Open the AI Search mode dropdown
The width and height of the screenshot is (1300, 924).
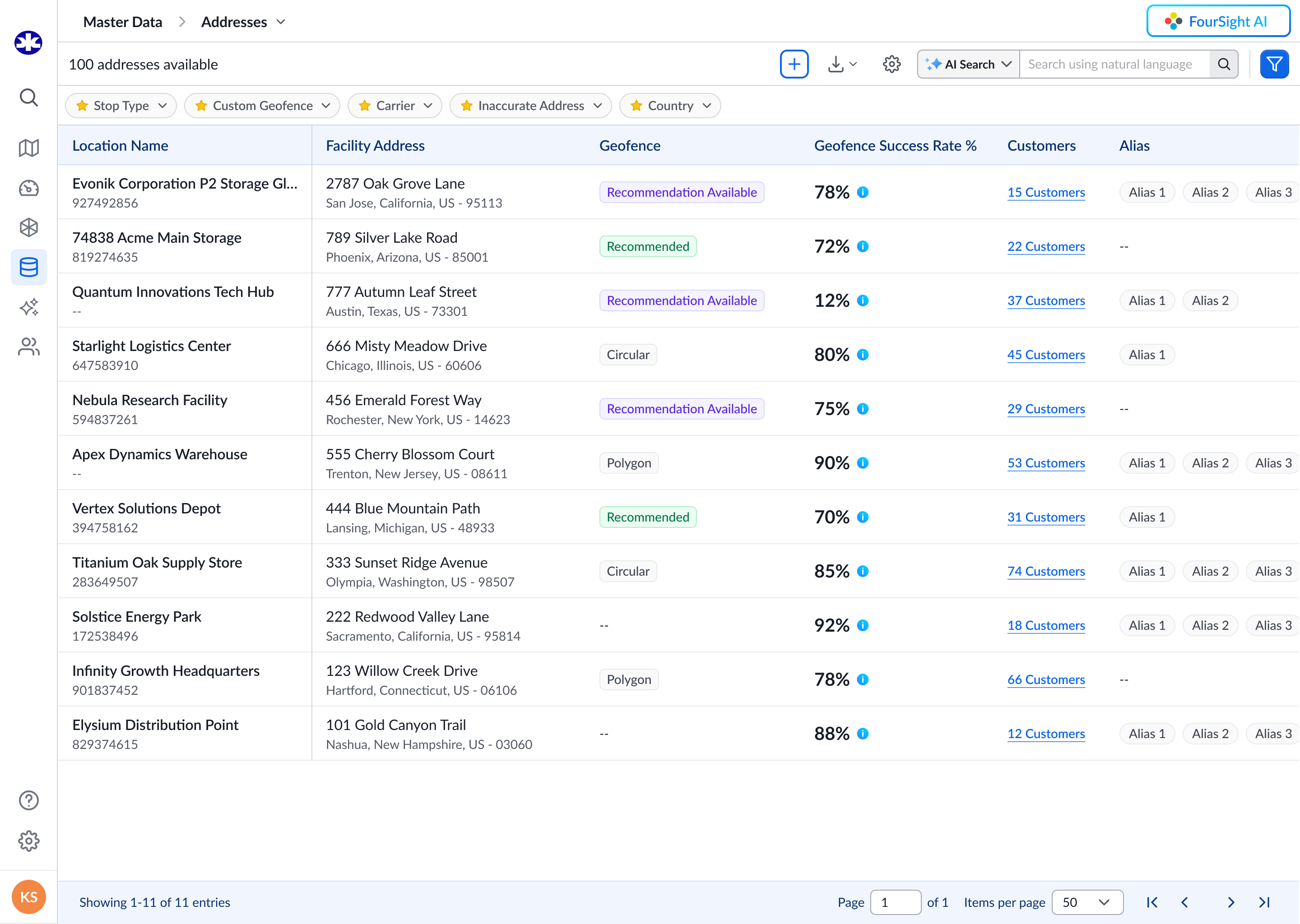coord(969,65)
